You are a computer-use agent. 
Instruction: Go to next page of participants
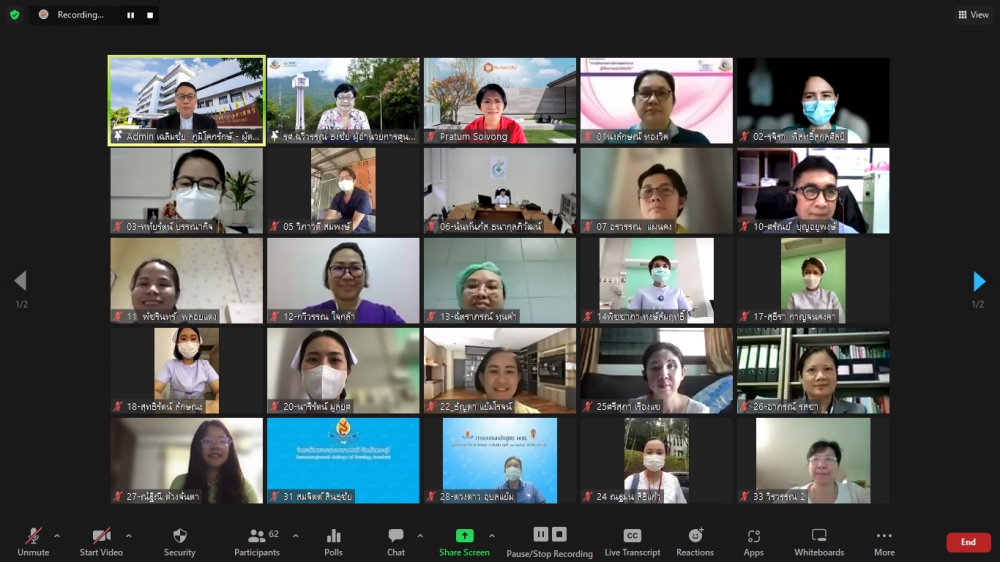[x=979, y=281]
